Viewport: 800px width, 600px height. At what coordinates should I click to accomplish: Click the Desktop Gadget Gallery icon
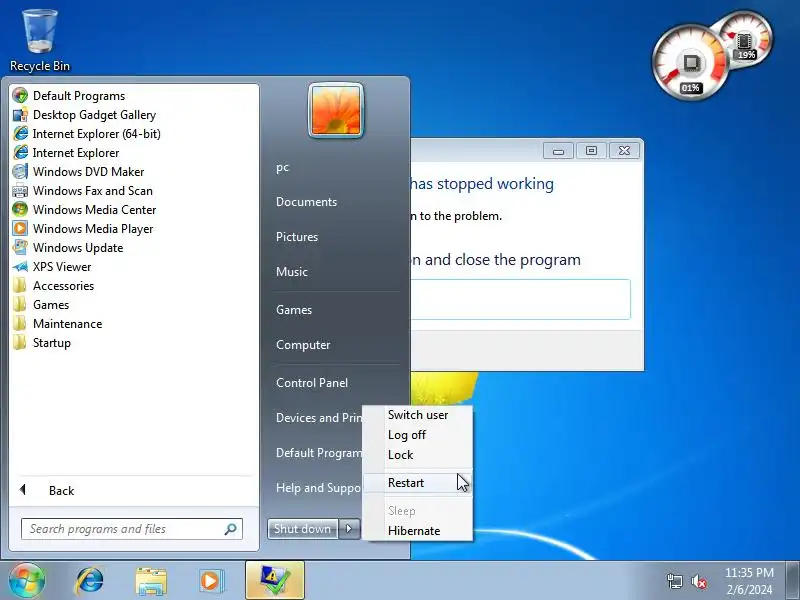click(20, 115)
